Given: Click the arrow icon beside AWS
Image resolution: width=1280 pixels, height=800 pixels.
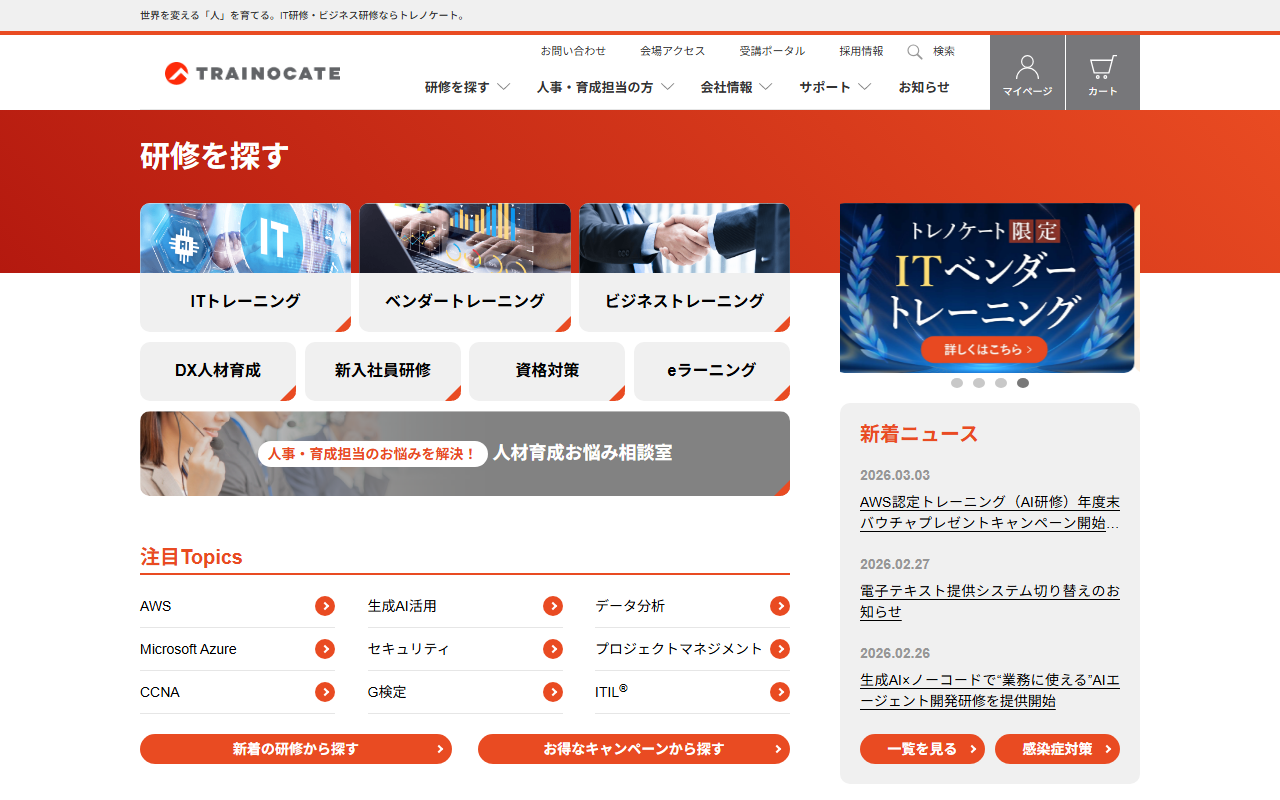Looking at the screenshot, I should [325, 606].
